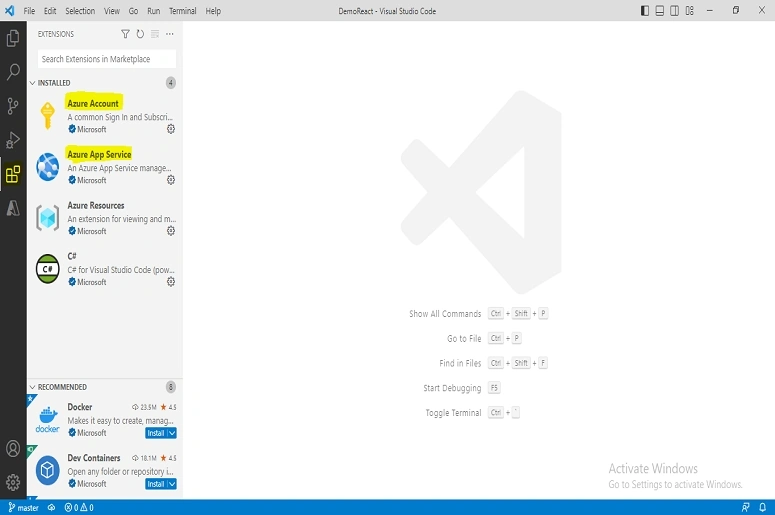This screenshot has height=515, width=775.
Task: Open the Run and Debug view
Action: tap(13, 140)
